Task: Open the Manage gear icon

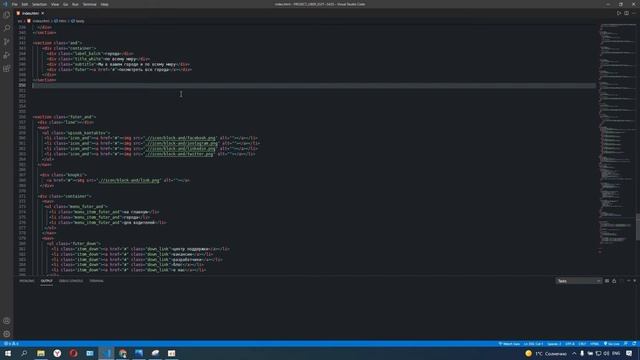Action: tap(7, 334)
